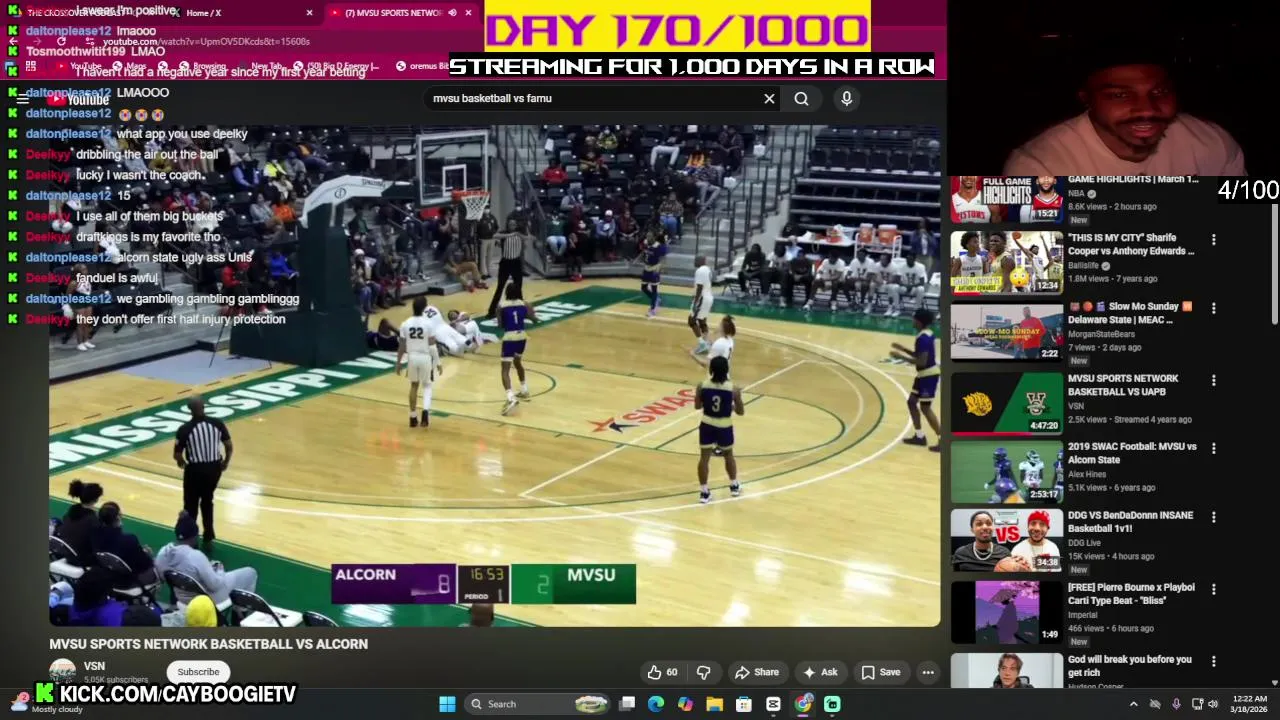
Task: Open the New Tab bookmark
Action: 260,67
